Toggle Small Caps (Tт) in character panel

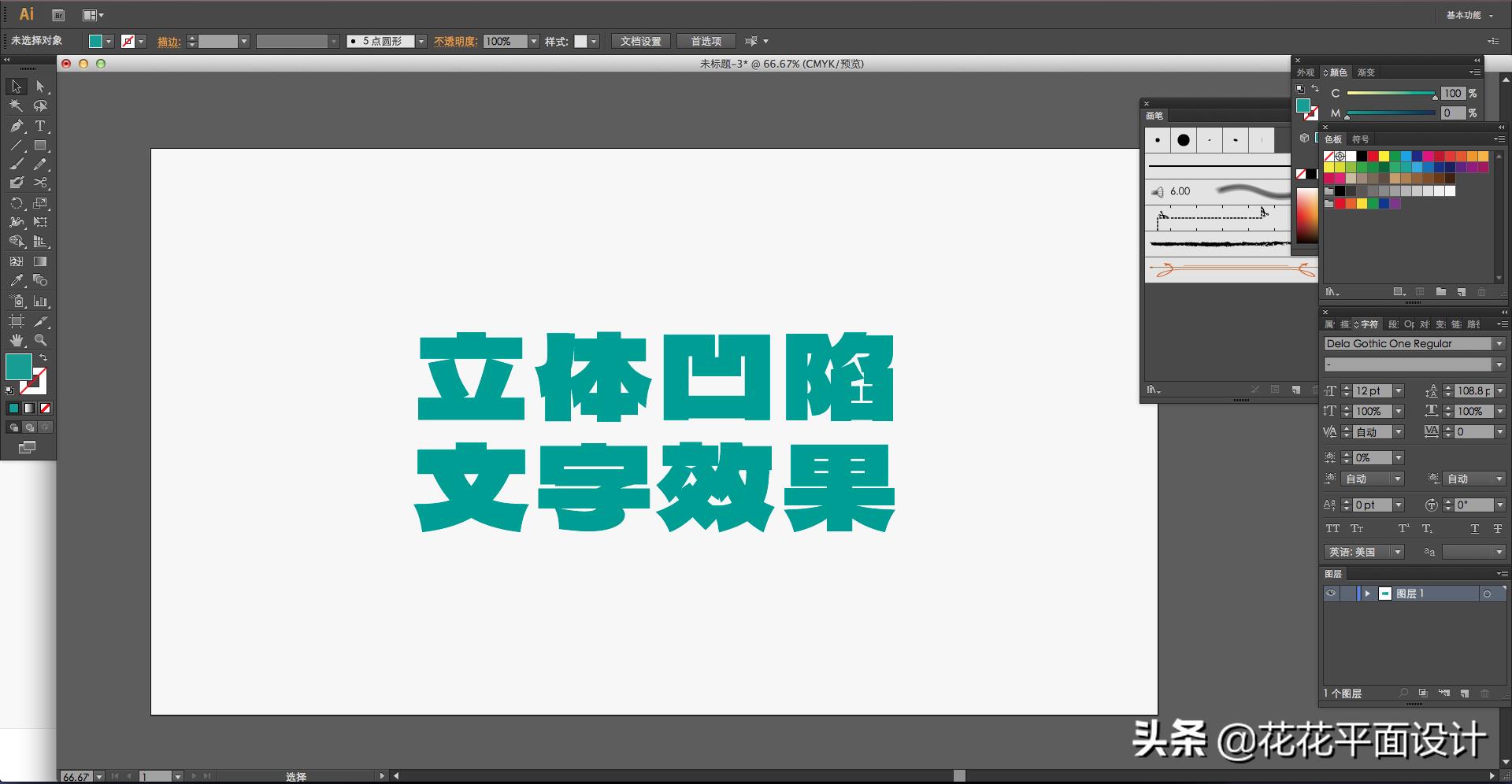[x=1357, y=528]
